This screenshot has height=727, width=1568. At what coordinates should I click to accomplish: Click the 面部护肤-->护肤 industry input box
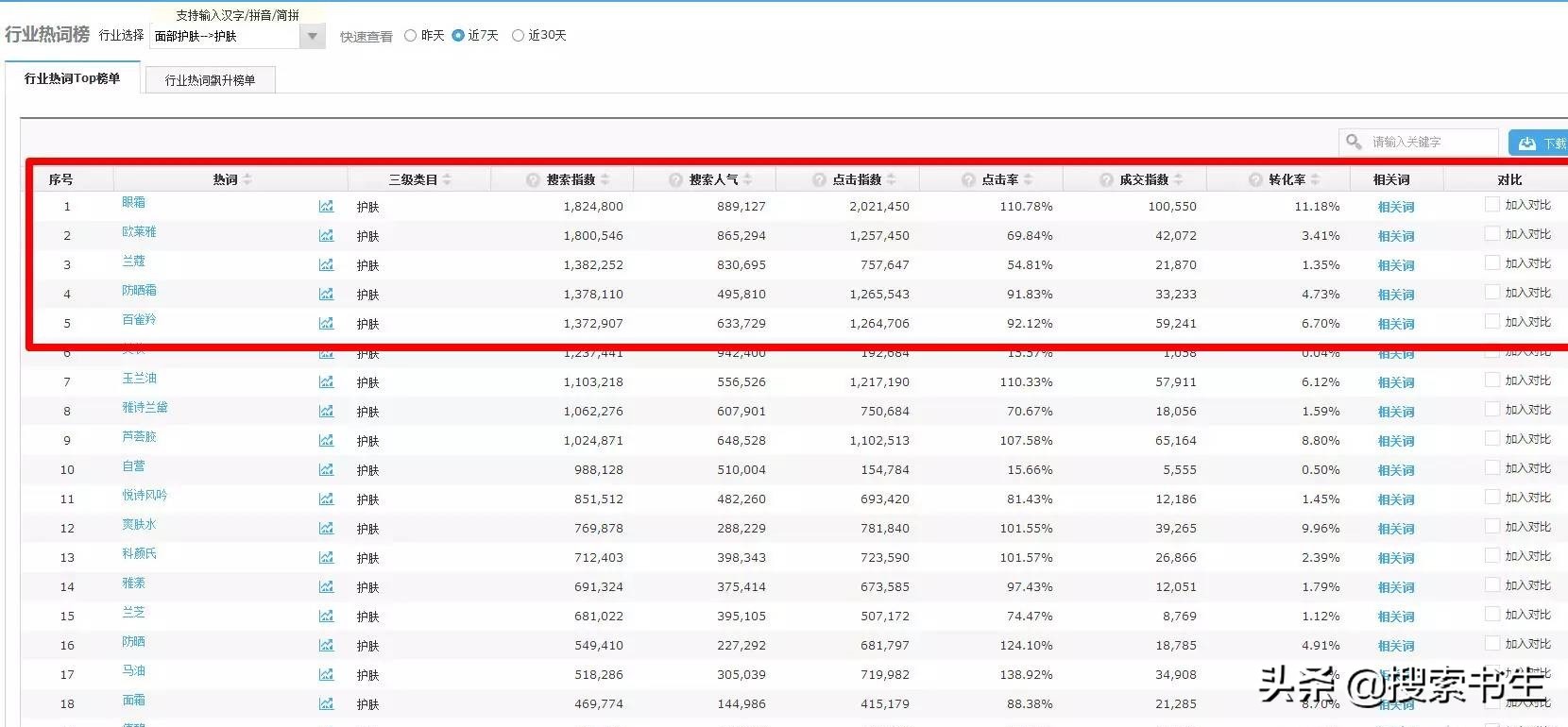(226, 36)
